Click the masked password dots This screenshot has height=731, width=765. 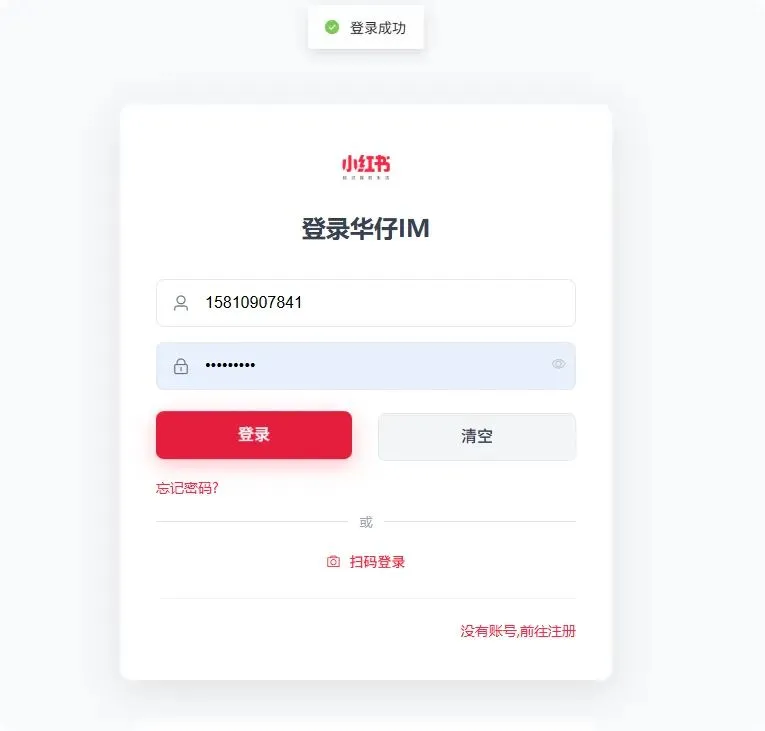click(230, 365)
